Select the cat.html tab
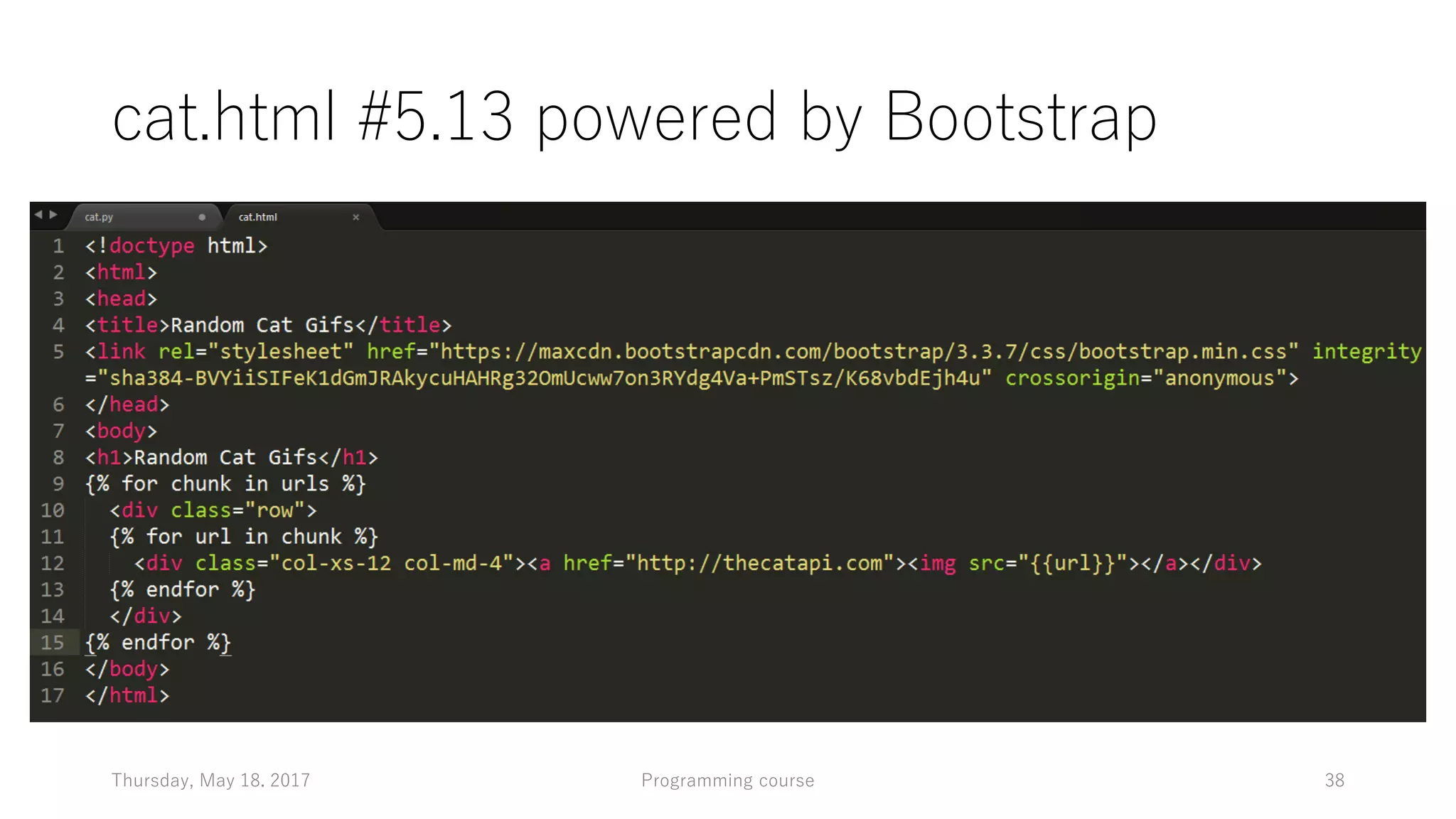The height and width of the screenshot is (819, 1456). (257, 217)
